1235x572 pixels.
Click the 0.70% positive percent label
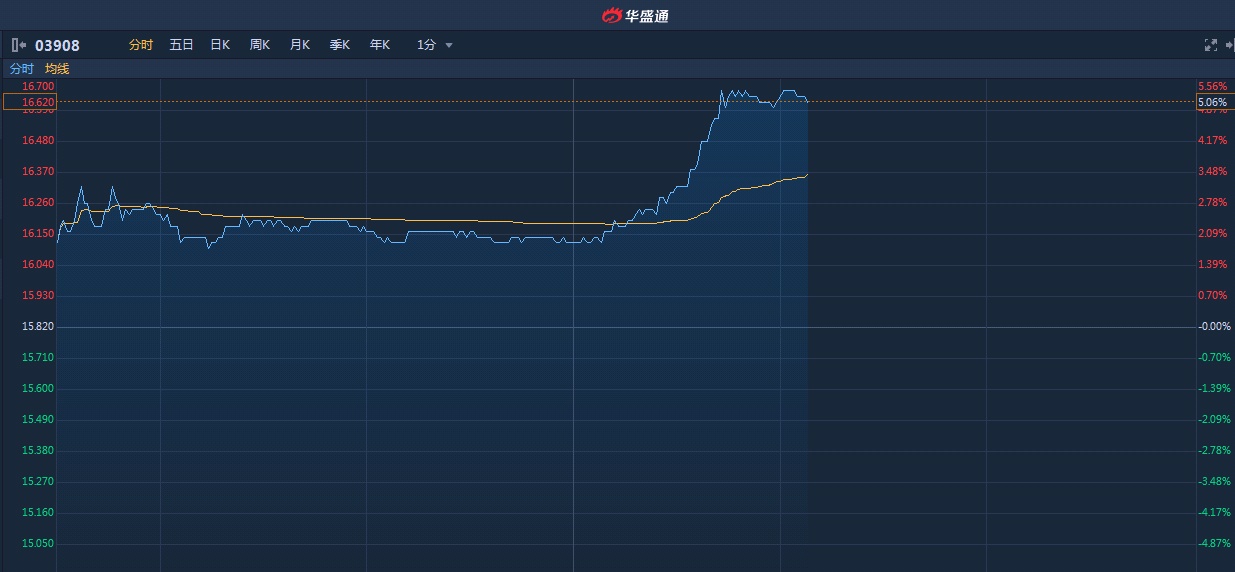pos(1212,296)
